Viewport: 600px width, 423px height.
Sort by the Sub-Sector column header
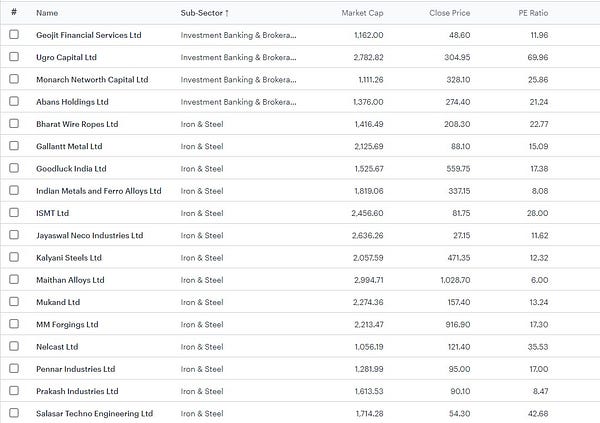pyautogui.click(x=205, y=13)
